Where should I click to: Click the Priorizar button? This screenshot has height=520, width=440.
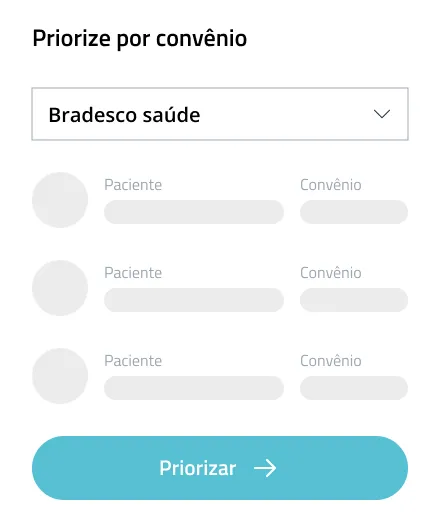point(220,468)
